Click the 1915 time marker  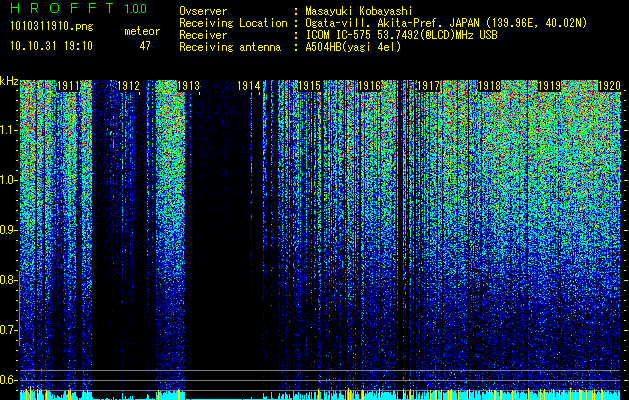point(309,86)
